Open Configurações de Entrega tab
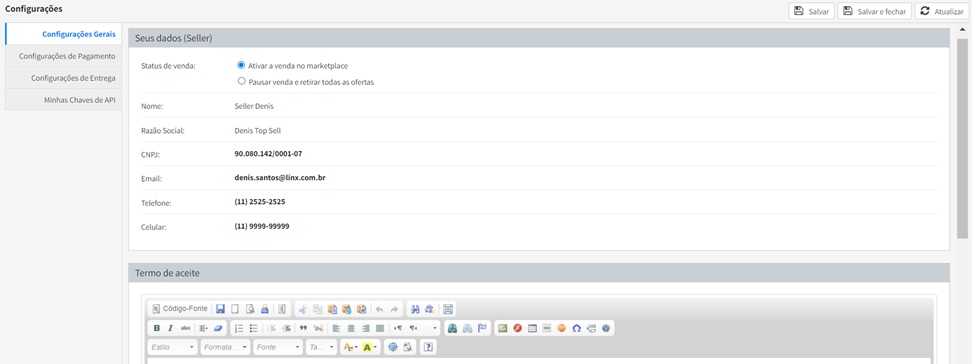The height and width of the screenshot is (364, 972). [x=63, y=78]
